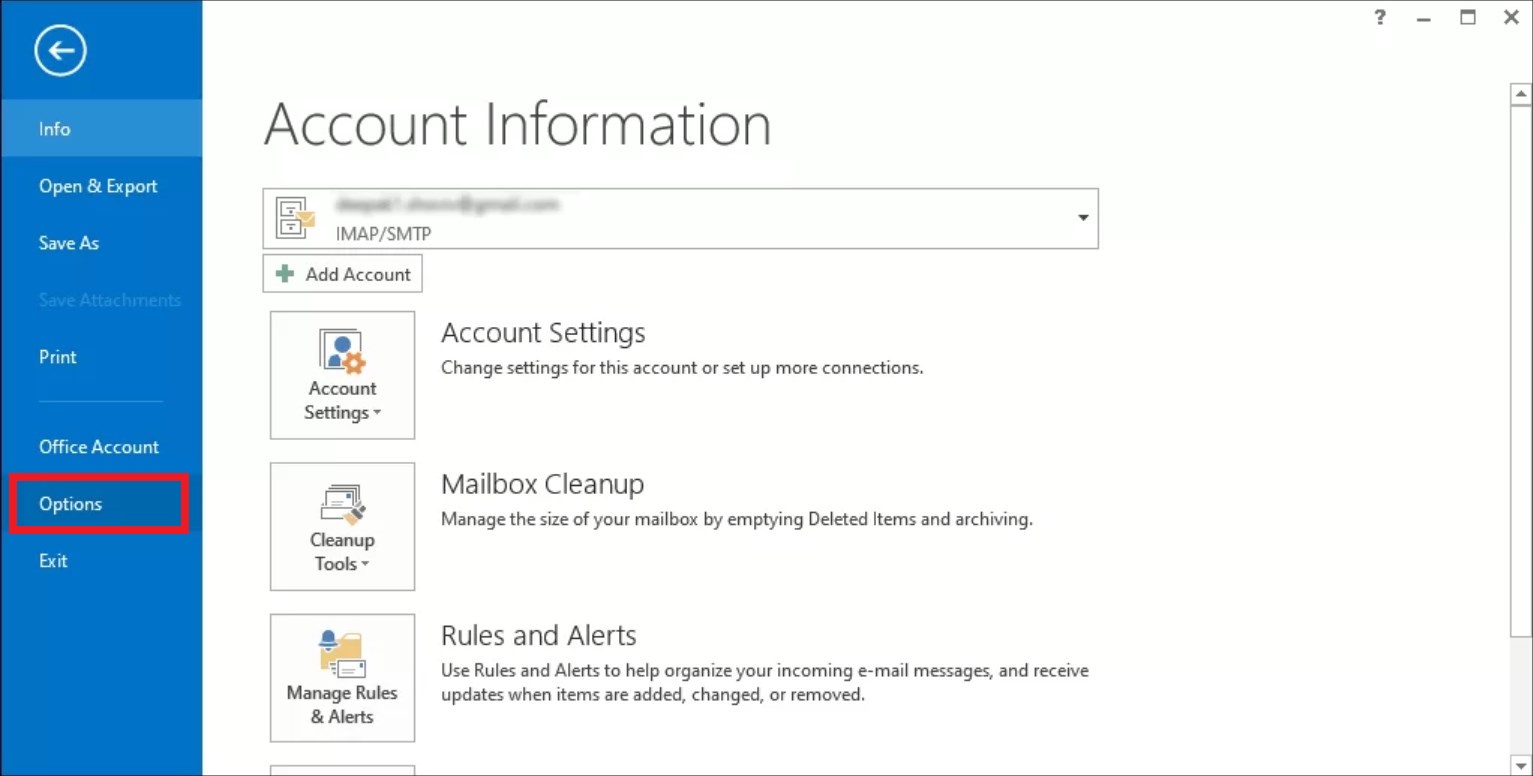Choose Save As in the sidebar
This screenshot has height=776, width=1533.
(x=69, y=243)
